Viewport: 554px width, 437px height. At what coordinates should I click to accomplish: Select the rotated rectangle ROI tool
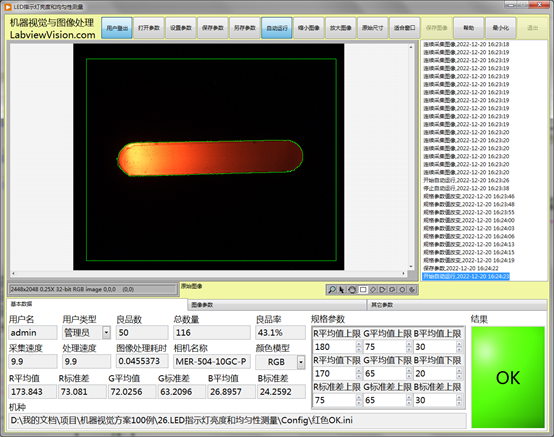point(373,290)
